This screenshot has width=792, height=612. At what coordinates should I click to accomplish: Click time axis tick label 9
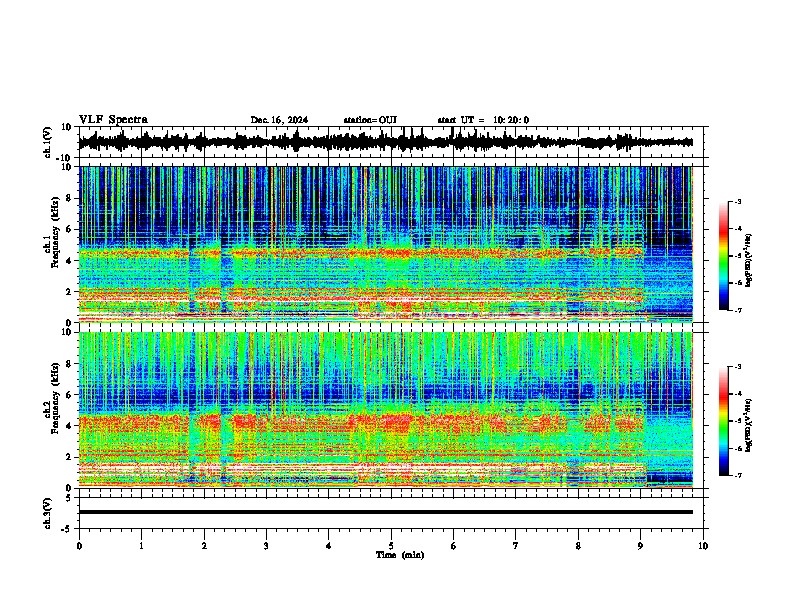640,546
